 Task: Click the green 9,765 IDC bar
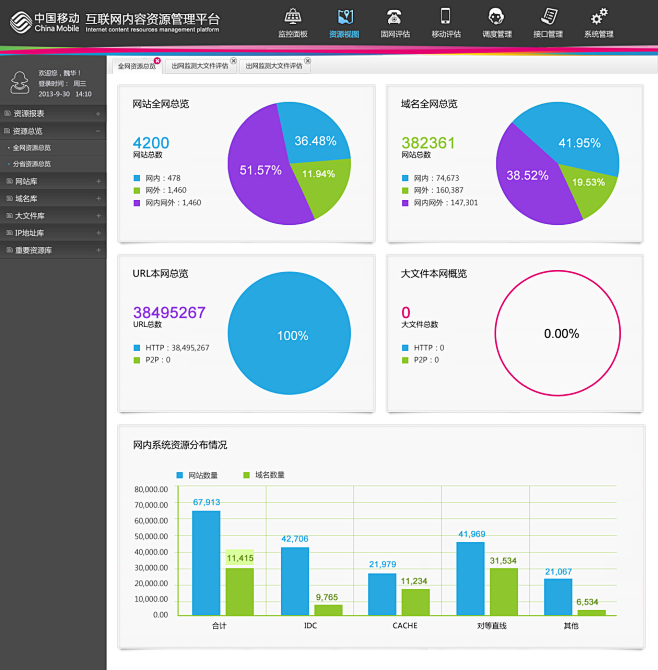coord(329,610)
